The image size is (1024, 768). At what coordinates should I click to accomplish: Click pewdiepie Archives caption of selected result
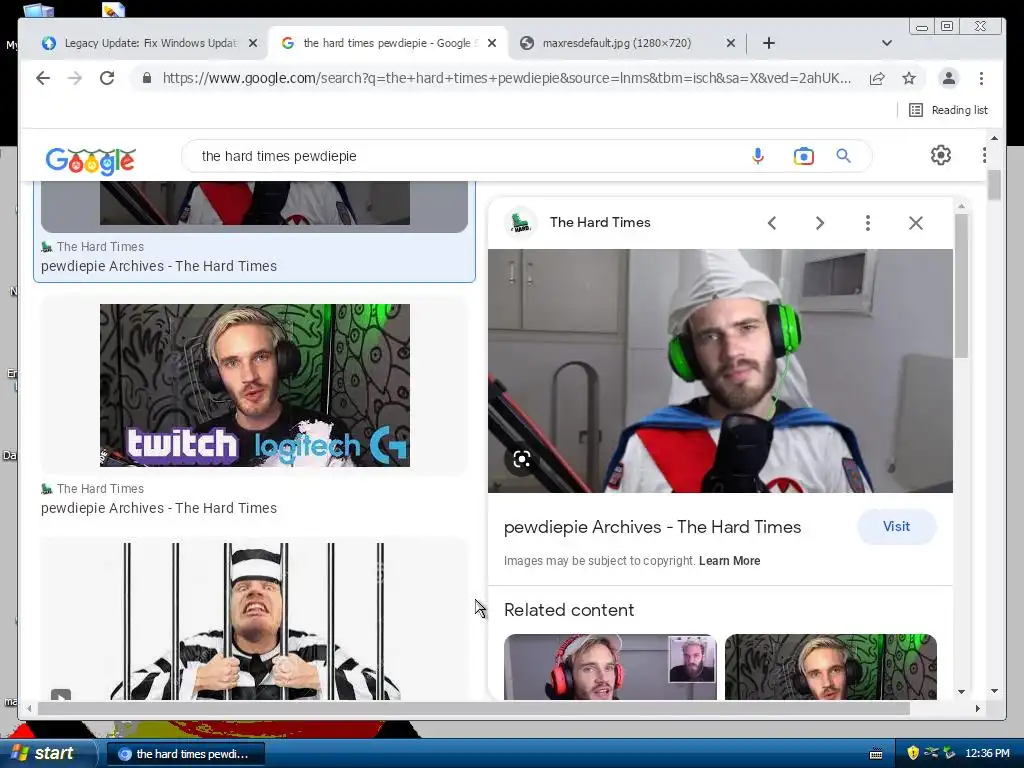pos(159,266)
